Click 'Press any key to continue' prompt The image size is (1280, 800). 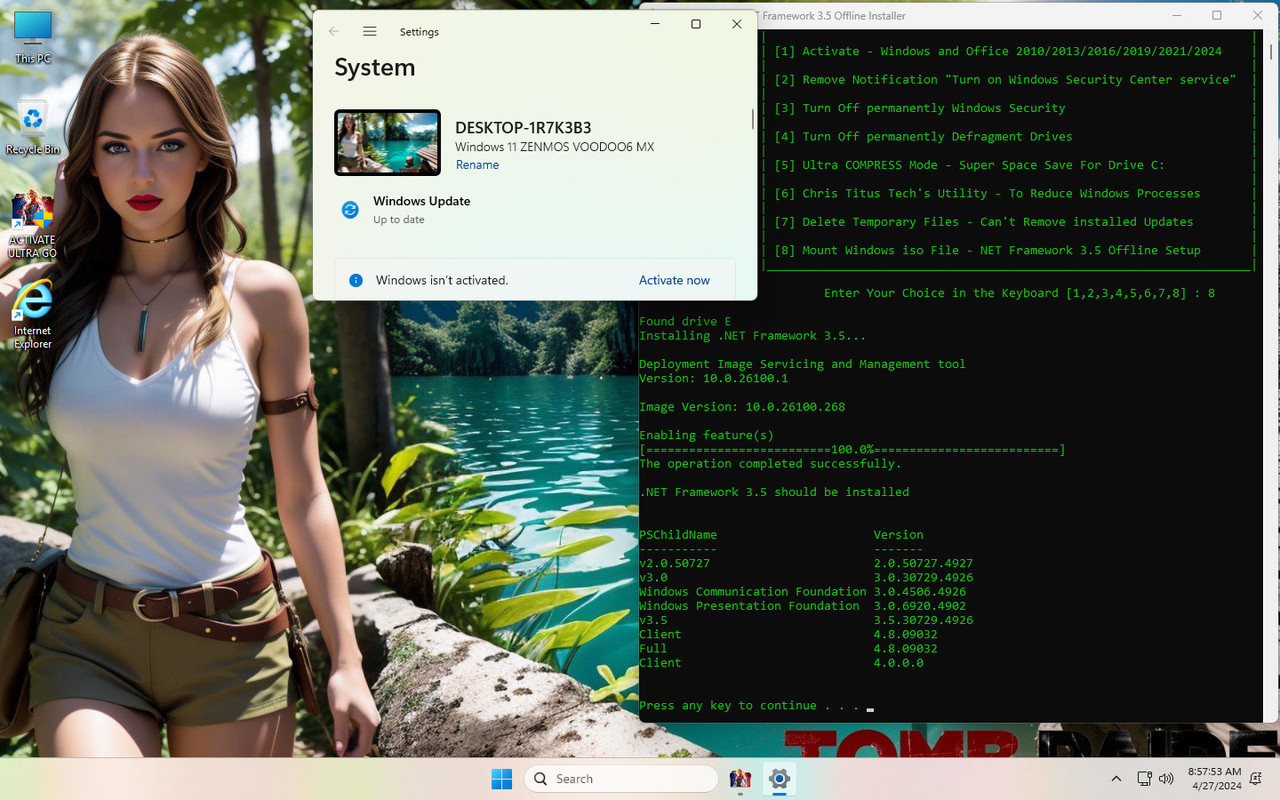click(749, 706)
